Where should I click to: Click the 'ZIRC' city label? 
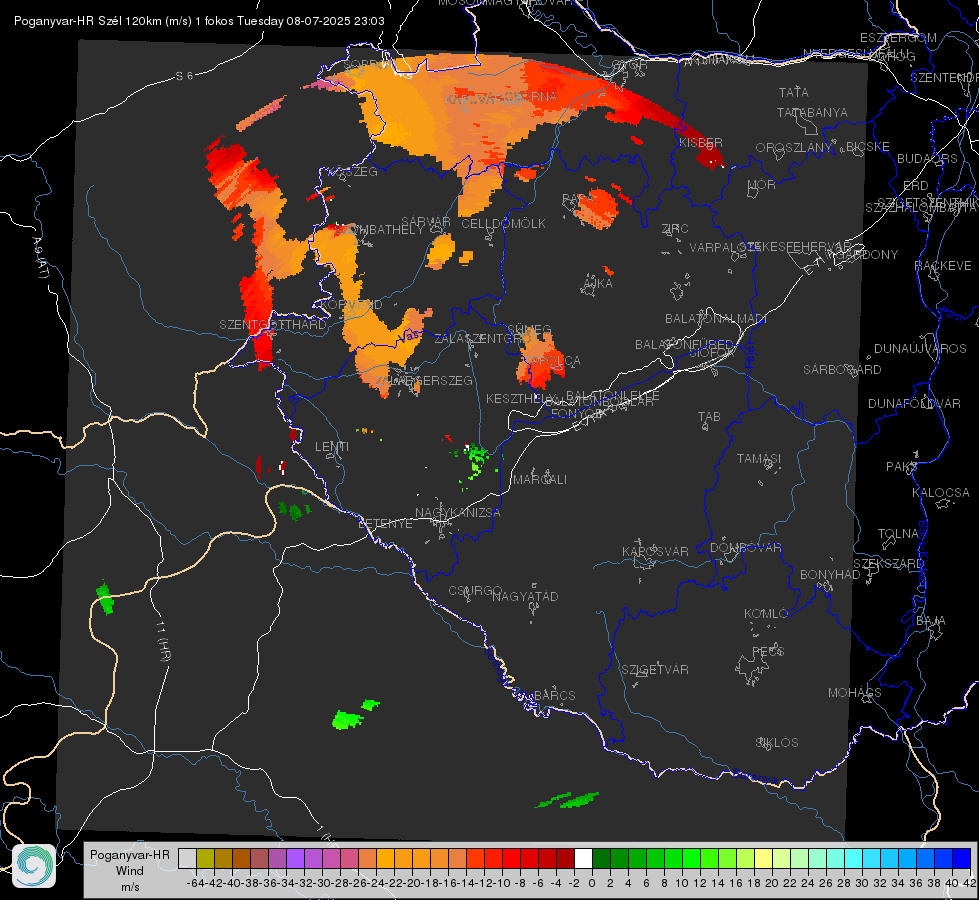675,229
